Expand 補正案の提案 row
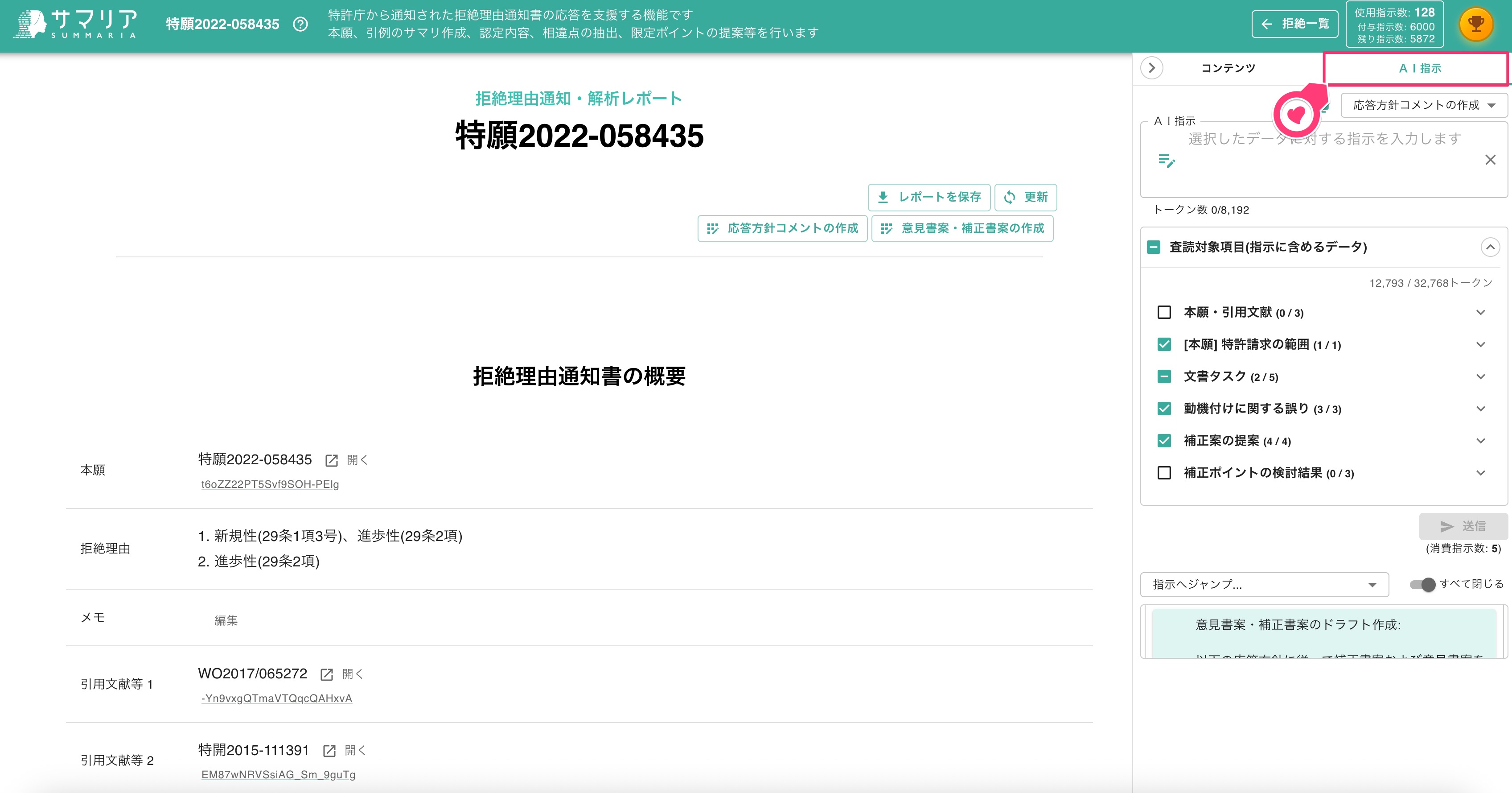Viewport: 1512px width, 793px height. tap(1481, 441)
